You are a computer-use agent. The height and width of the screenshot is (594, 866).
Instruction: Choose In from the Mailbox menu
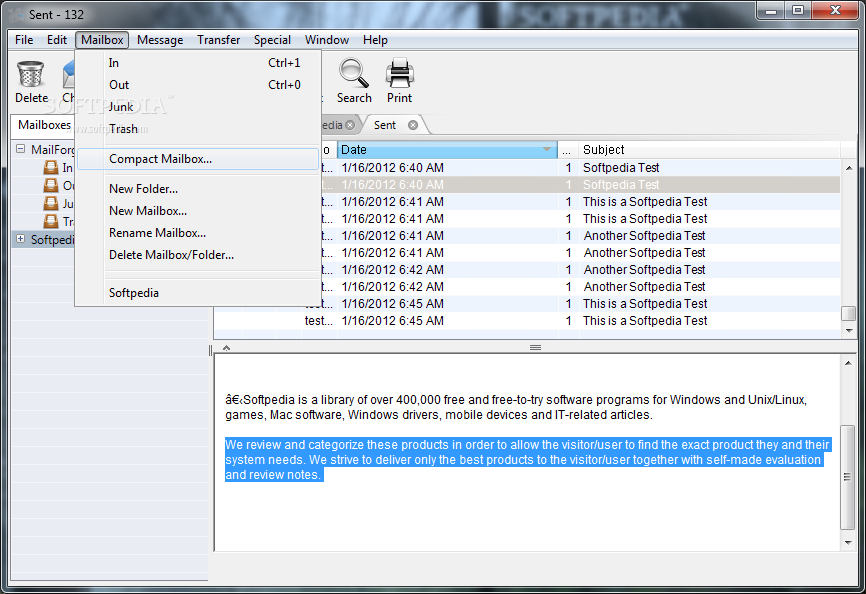coord(198,63)
